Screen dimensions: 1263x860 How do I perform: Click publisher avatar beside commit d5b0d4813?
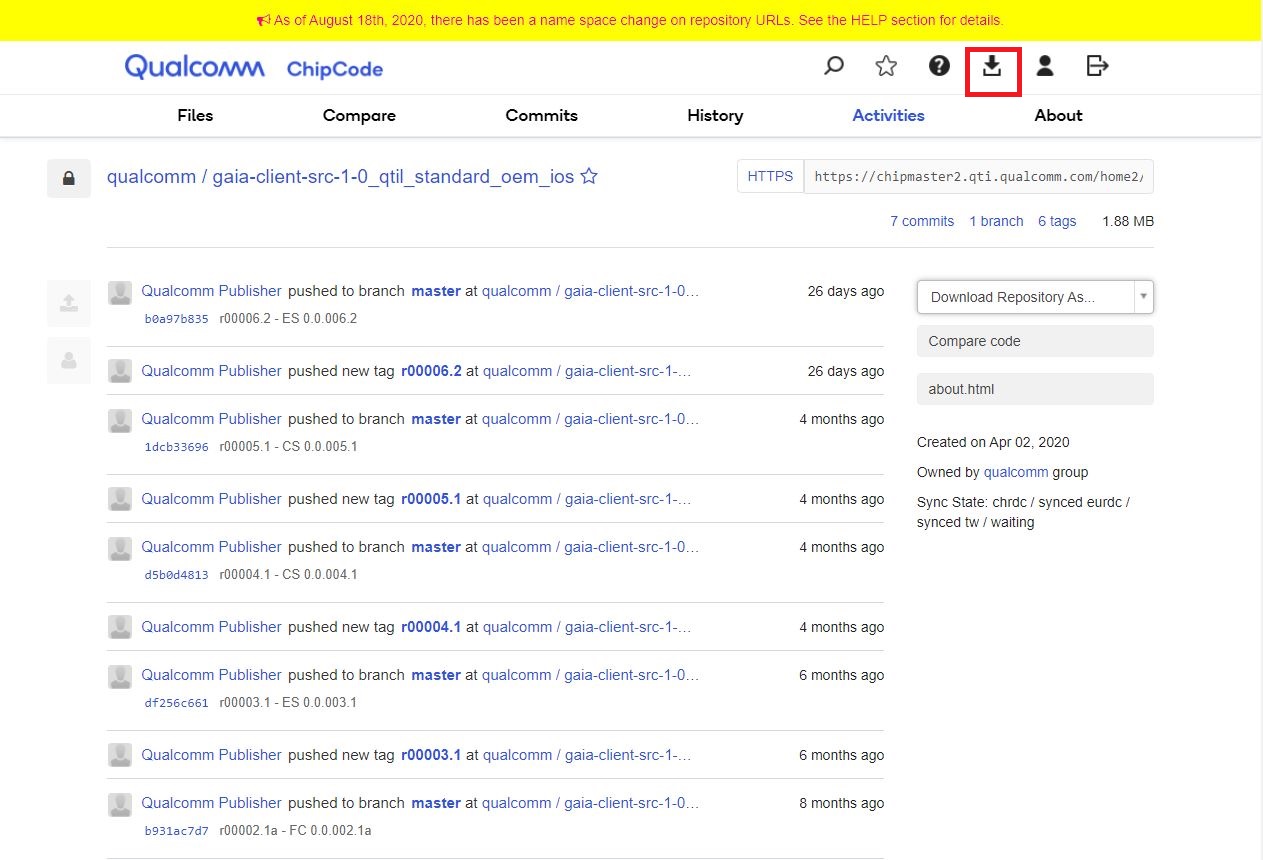click(120, 548)
